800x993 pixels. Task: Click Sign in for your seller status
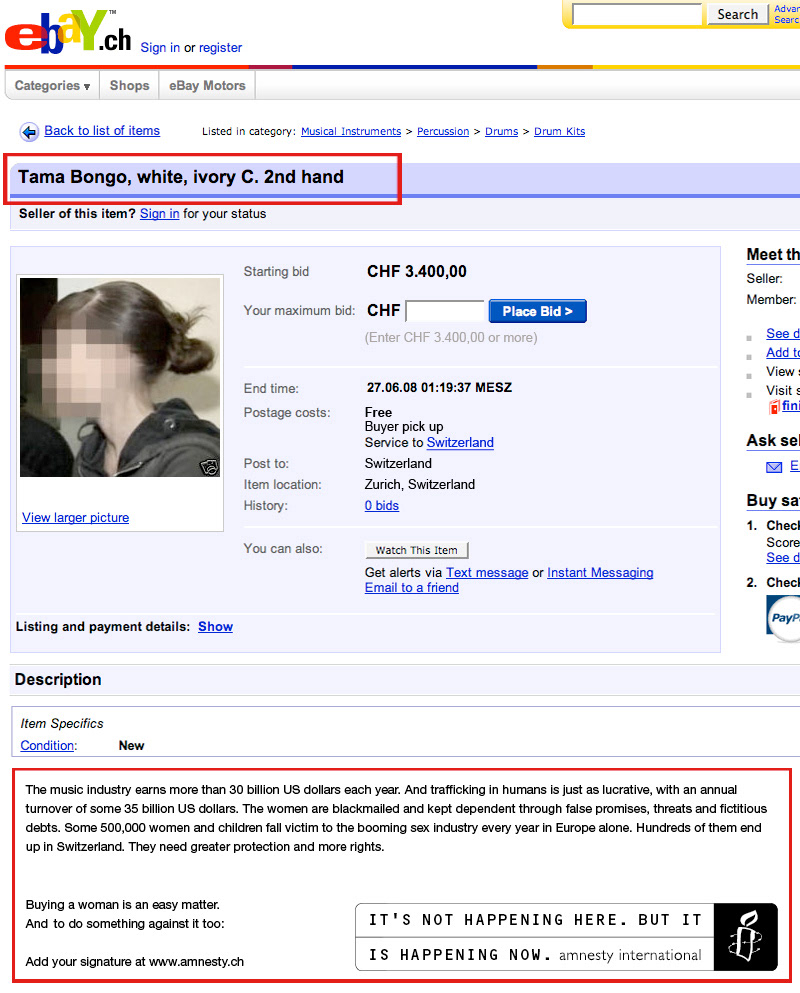pyautogui.click(x=160, y=213)
